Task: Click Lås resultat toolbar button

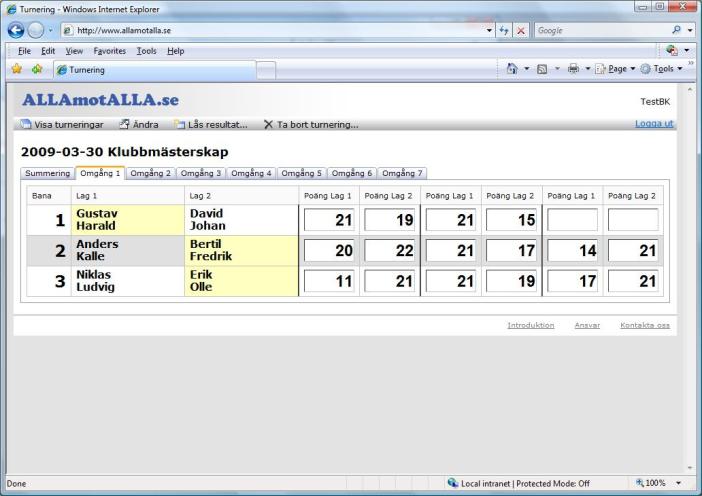Action: coord(210,125)
